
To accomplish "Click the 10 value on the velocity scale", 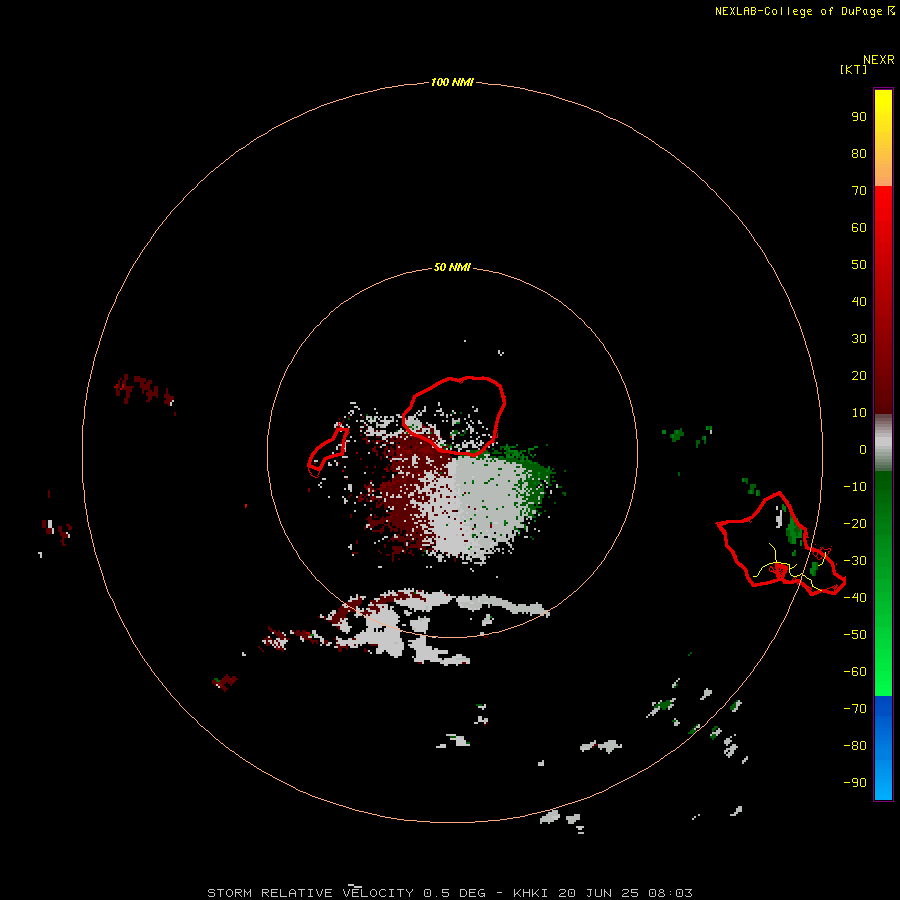I will click(859, 413).
